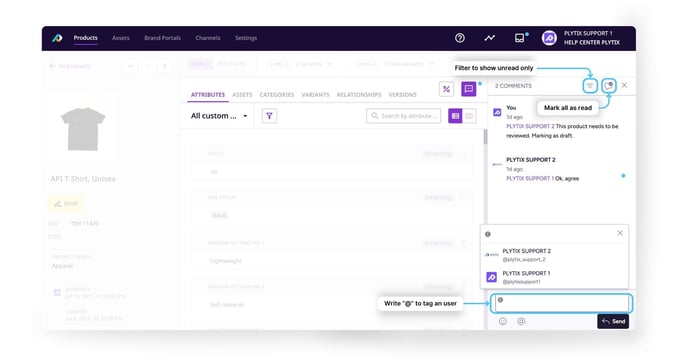Click the Search by attribute field
The image size is (688, 364).
[404, 116]
